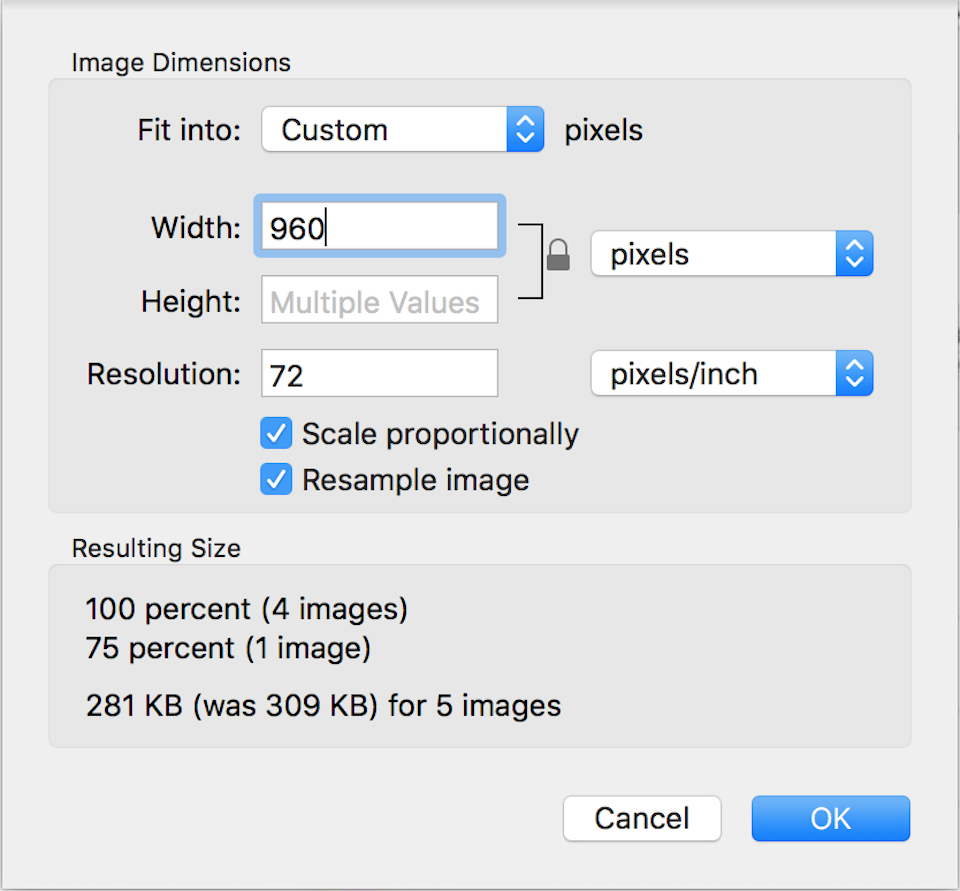
Task: Click the 'Resample image' label text
Action: coord(415,480)
